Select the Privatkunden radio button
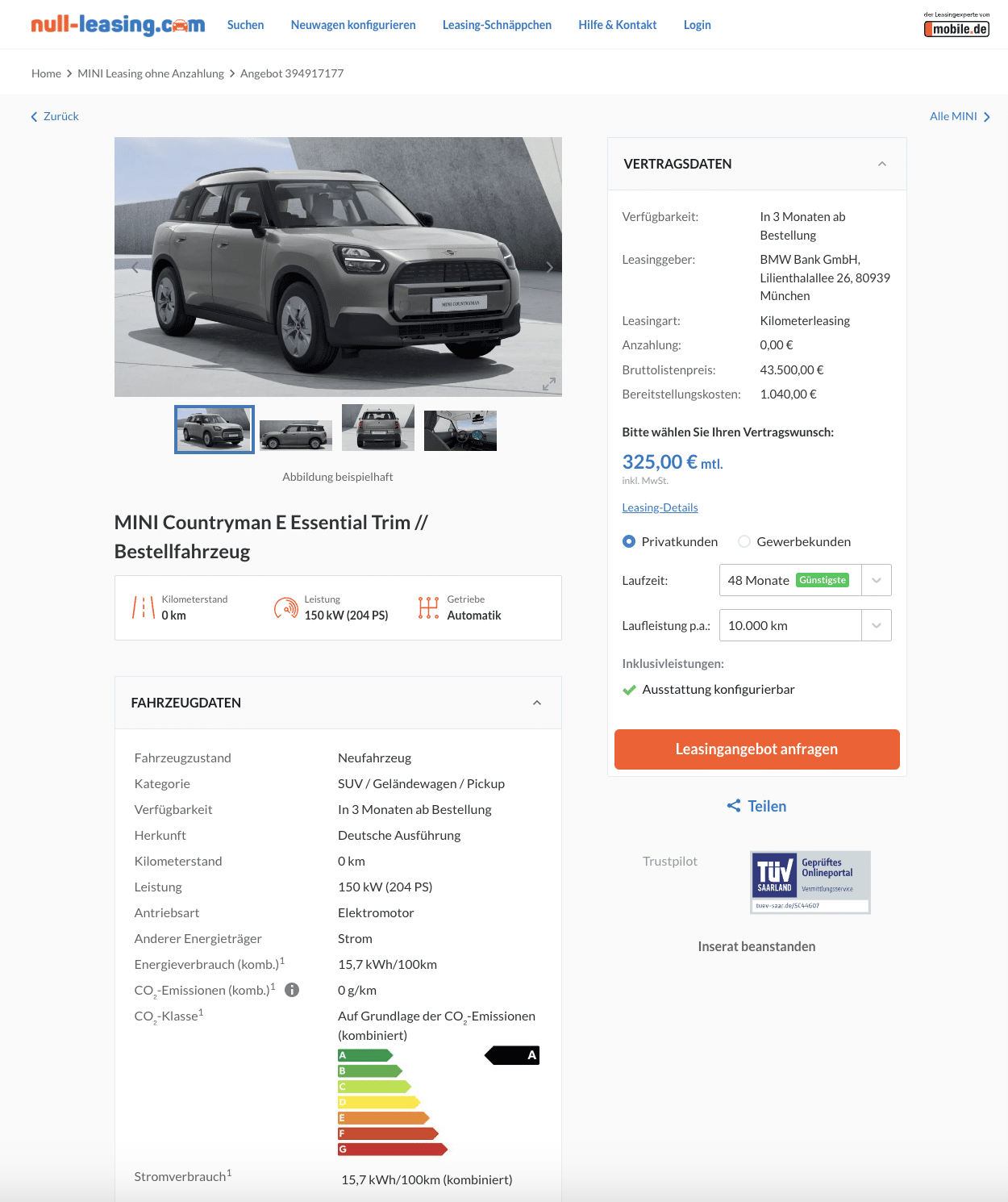 (x=629, y=541)
